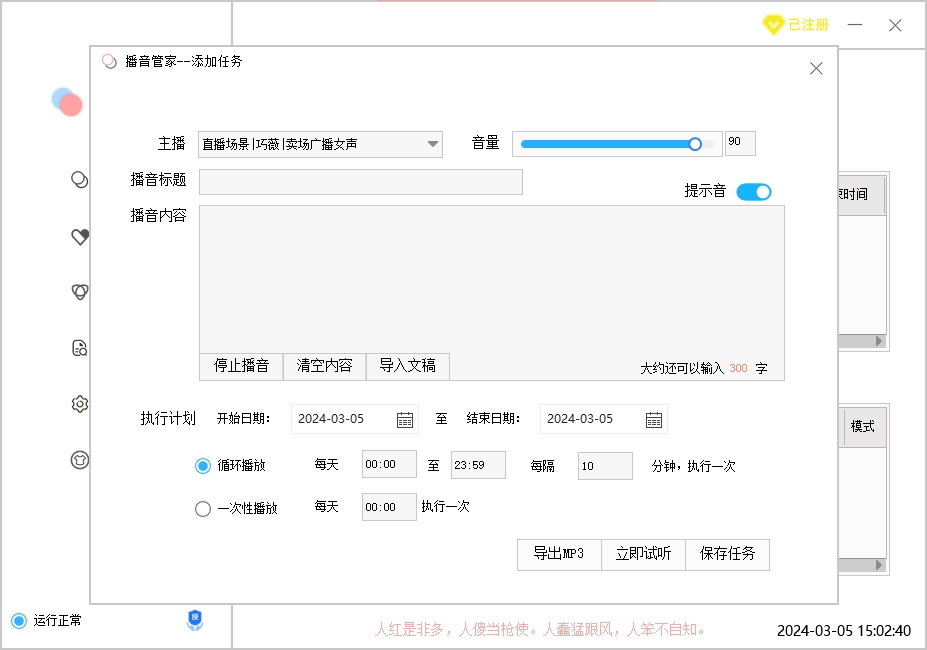
Task: Adjust the 音量 volume slider handle
Action: pyautogui.click(x=695, y=144)
